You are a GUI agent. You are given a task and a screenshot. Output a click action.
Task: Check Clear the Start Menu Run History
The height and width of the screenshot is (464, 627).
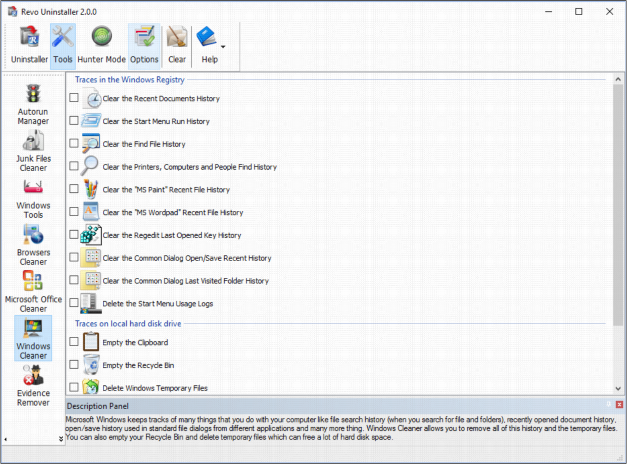coord(74,120)
